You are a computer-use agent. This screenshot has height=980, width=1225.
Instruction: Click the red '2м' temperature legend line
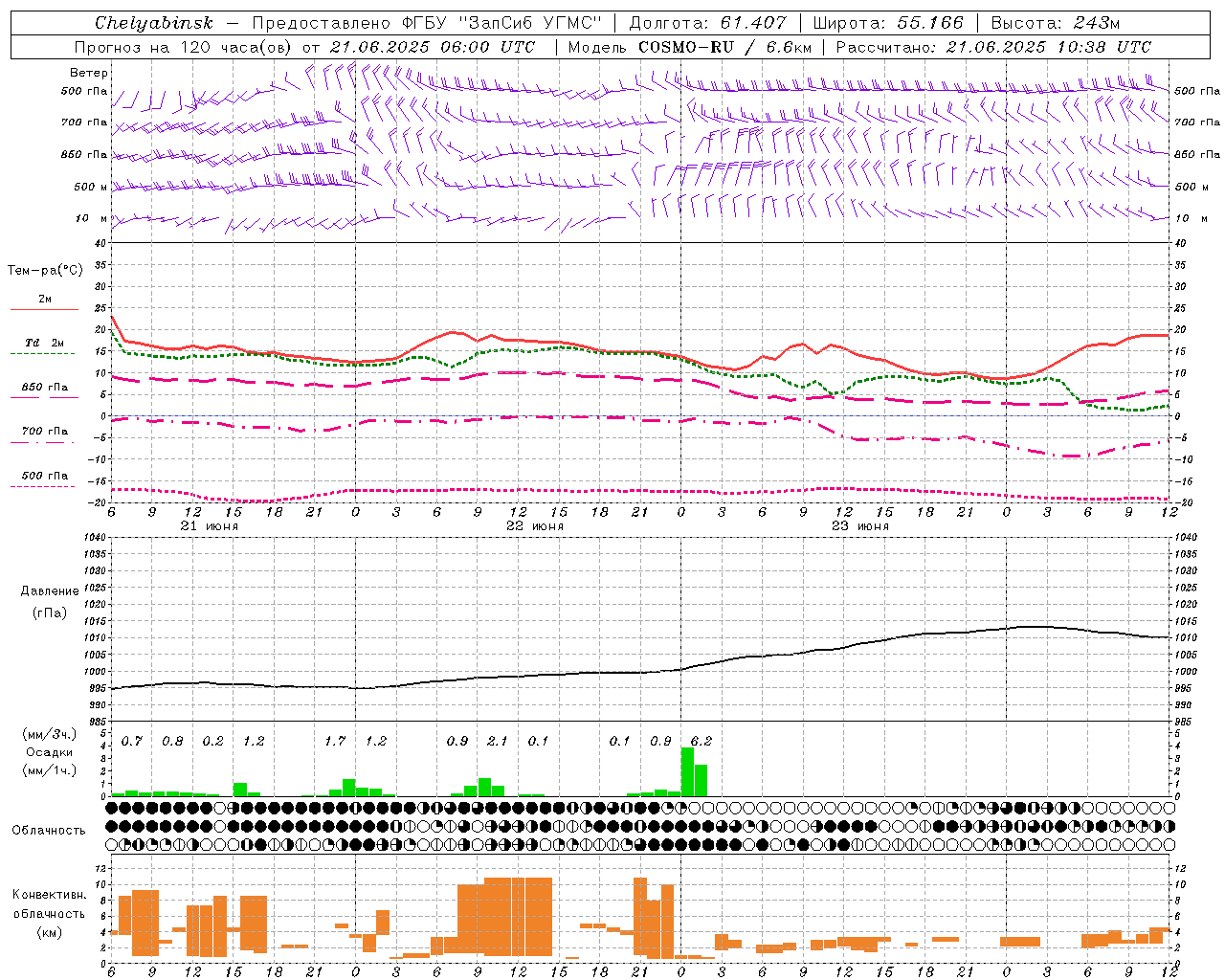45,309
